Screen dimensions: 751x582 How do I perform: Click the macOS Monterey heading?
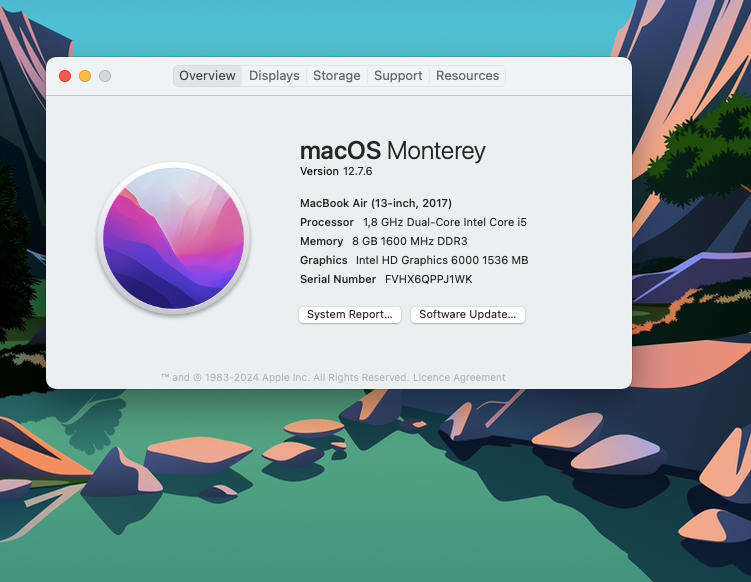392,151
